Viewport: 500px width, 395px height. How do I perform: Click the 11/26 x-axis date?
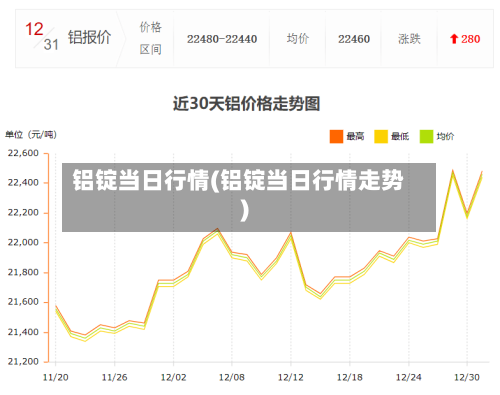114,377
